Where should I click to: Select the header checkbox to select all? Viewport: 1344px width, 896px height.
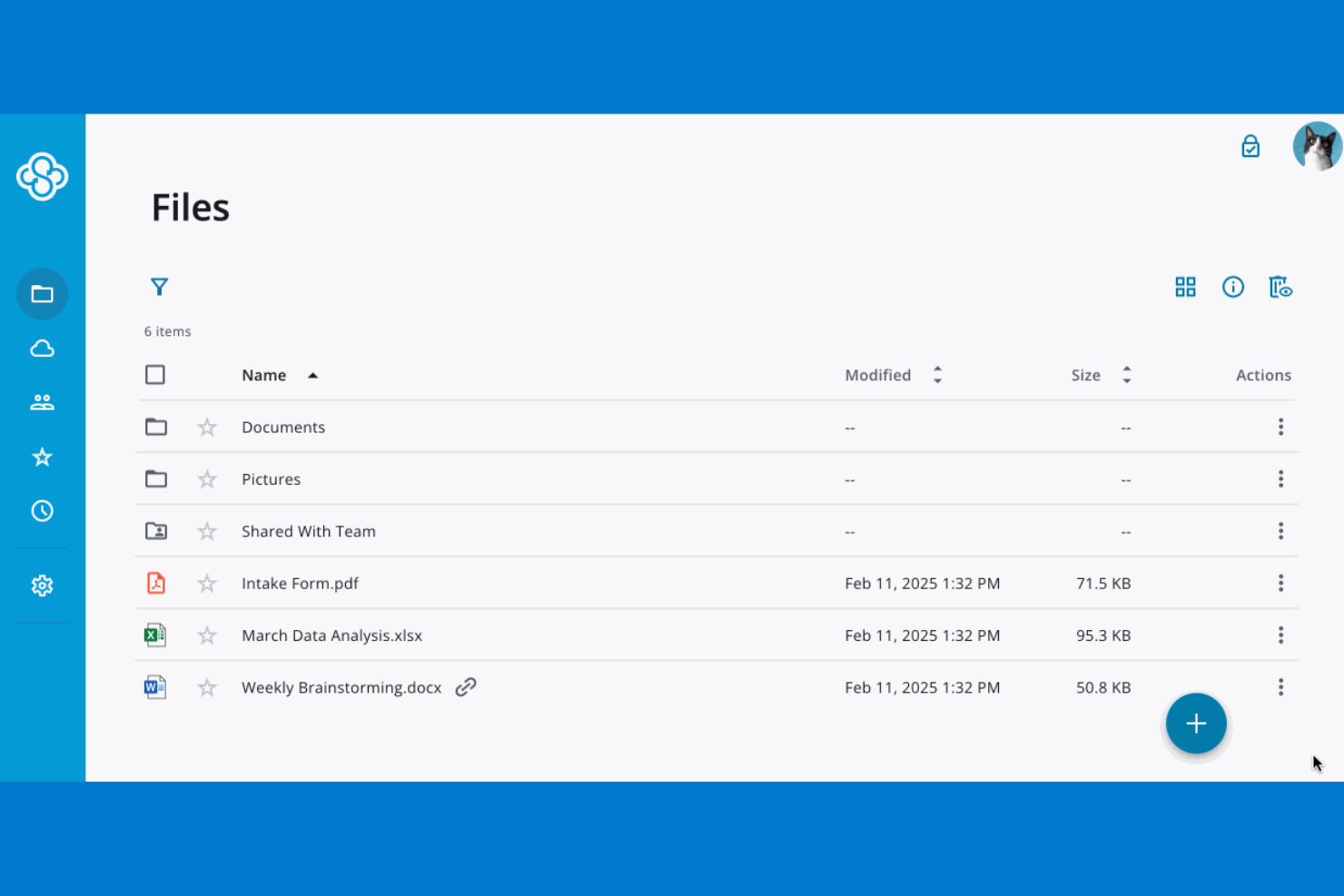tap(154, 374)
